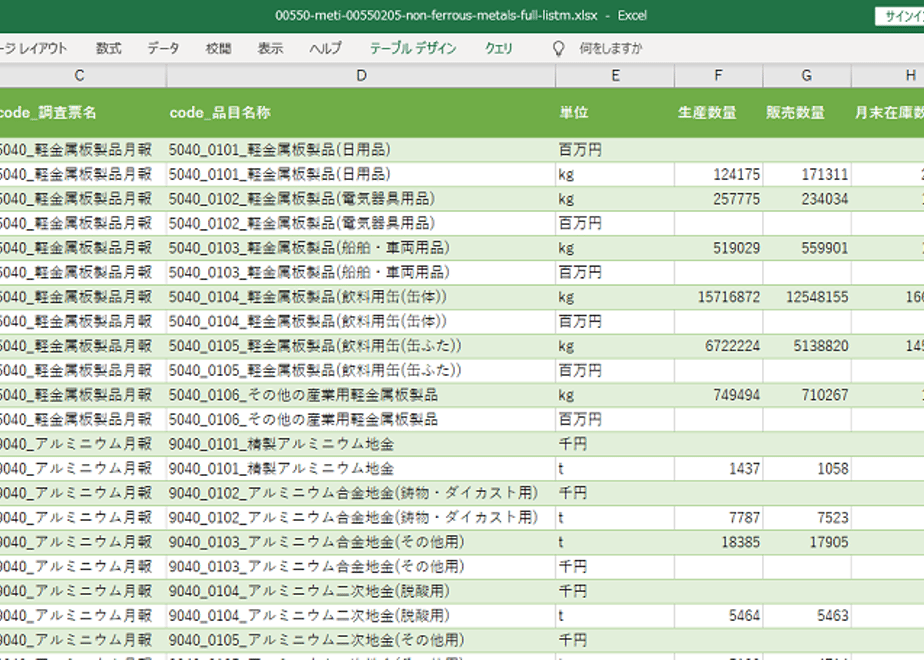924x660 pixels.
Task: Select column D header
Action: click(361, 75)
